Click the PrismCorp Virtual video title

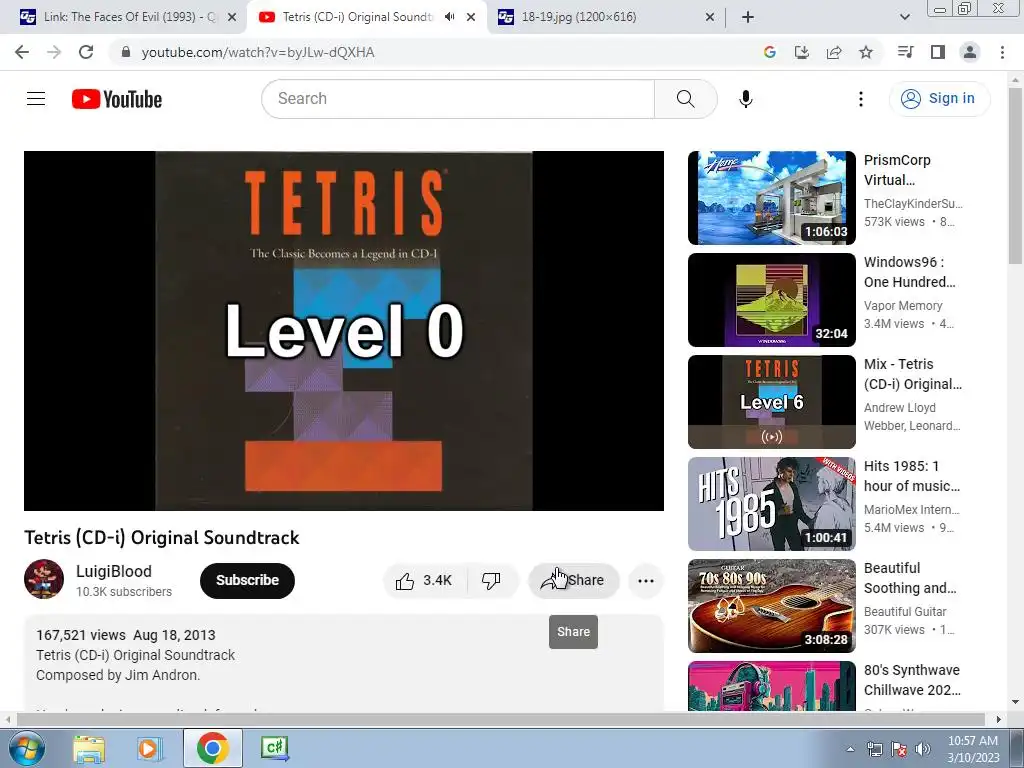pyautogui.click(x=897, y=170)
